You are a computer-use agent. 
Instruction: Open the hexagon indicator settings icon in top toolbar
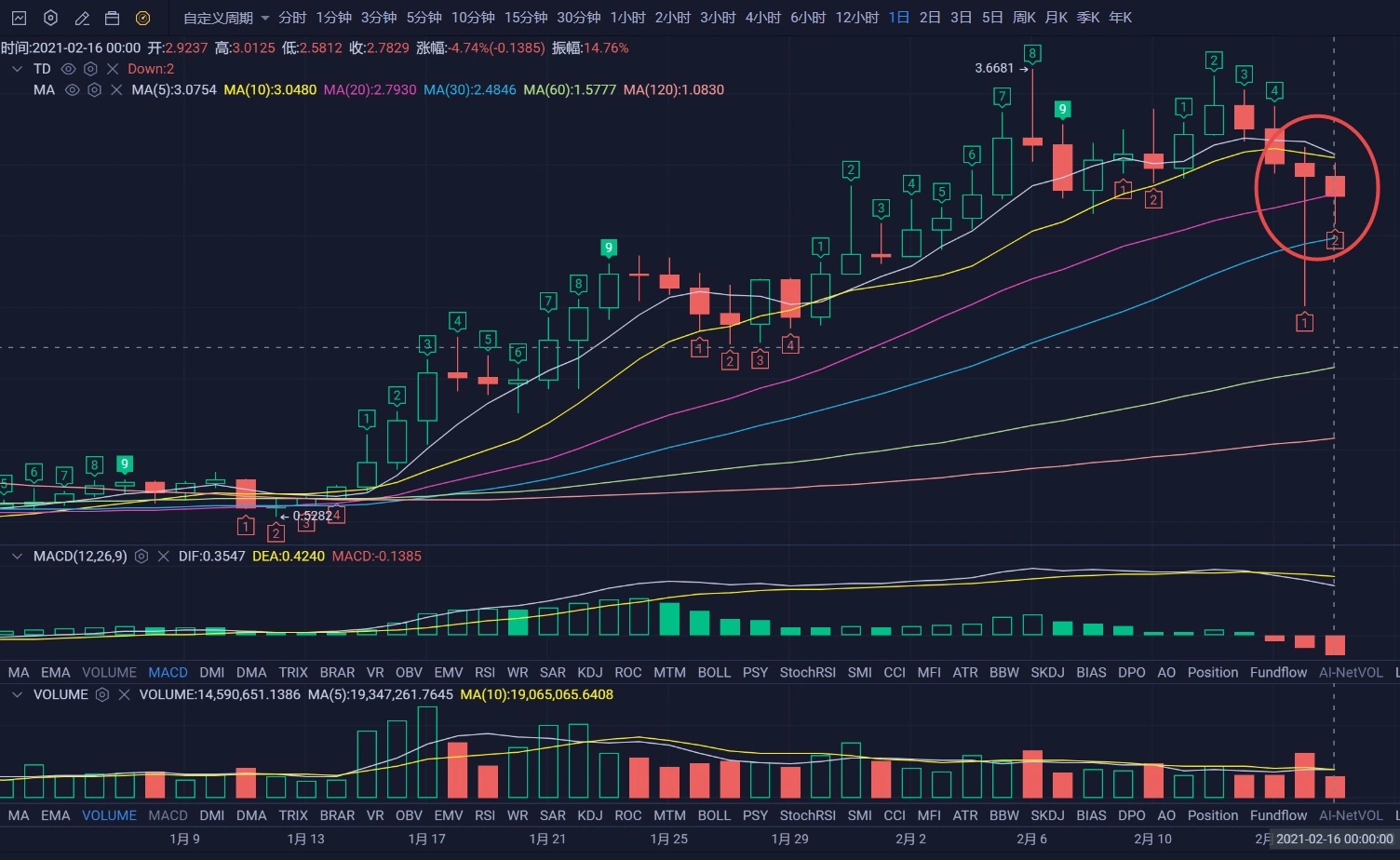pyautogui.click(x=50, y=18)
